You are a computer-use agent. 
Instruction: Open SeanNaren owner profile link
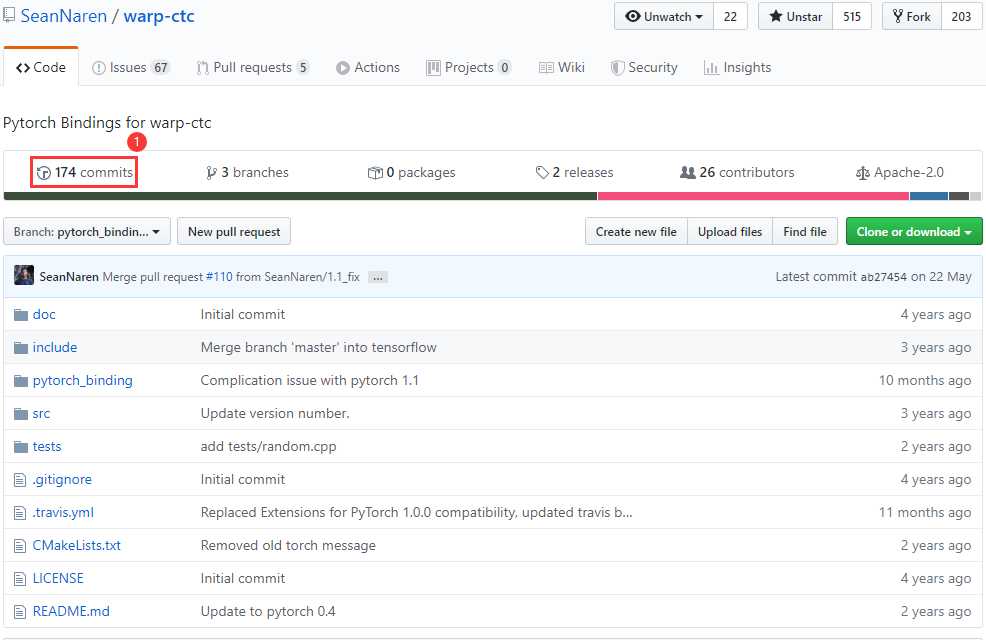[64, 16]
